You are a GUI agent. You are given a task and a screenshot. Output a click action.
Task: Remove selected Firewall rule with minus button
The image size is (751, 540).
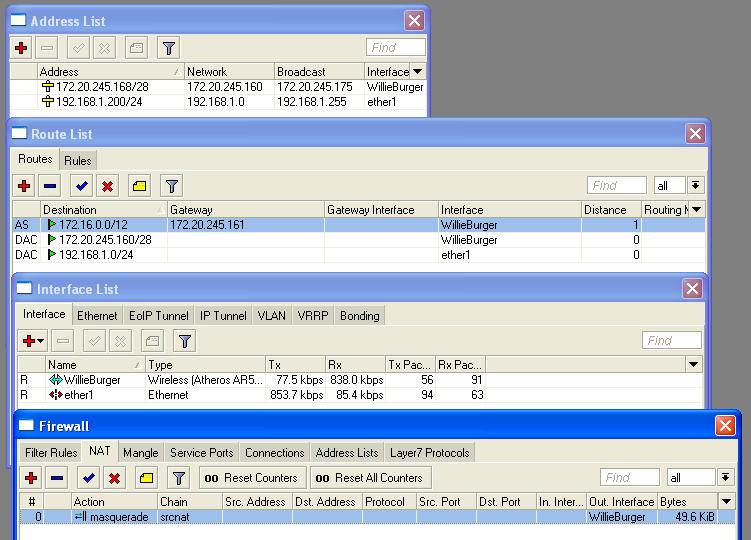[x=57, y=478]
